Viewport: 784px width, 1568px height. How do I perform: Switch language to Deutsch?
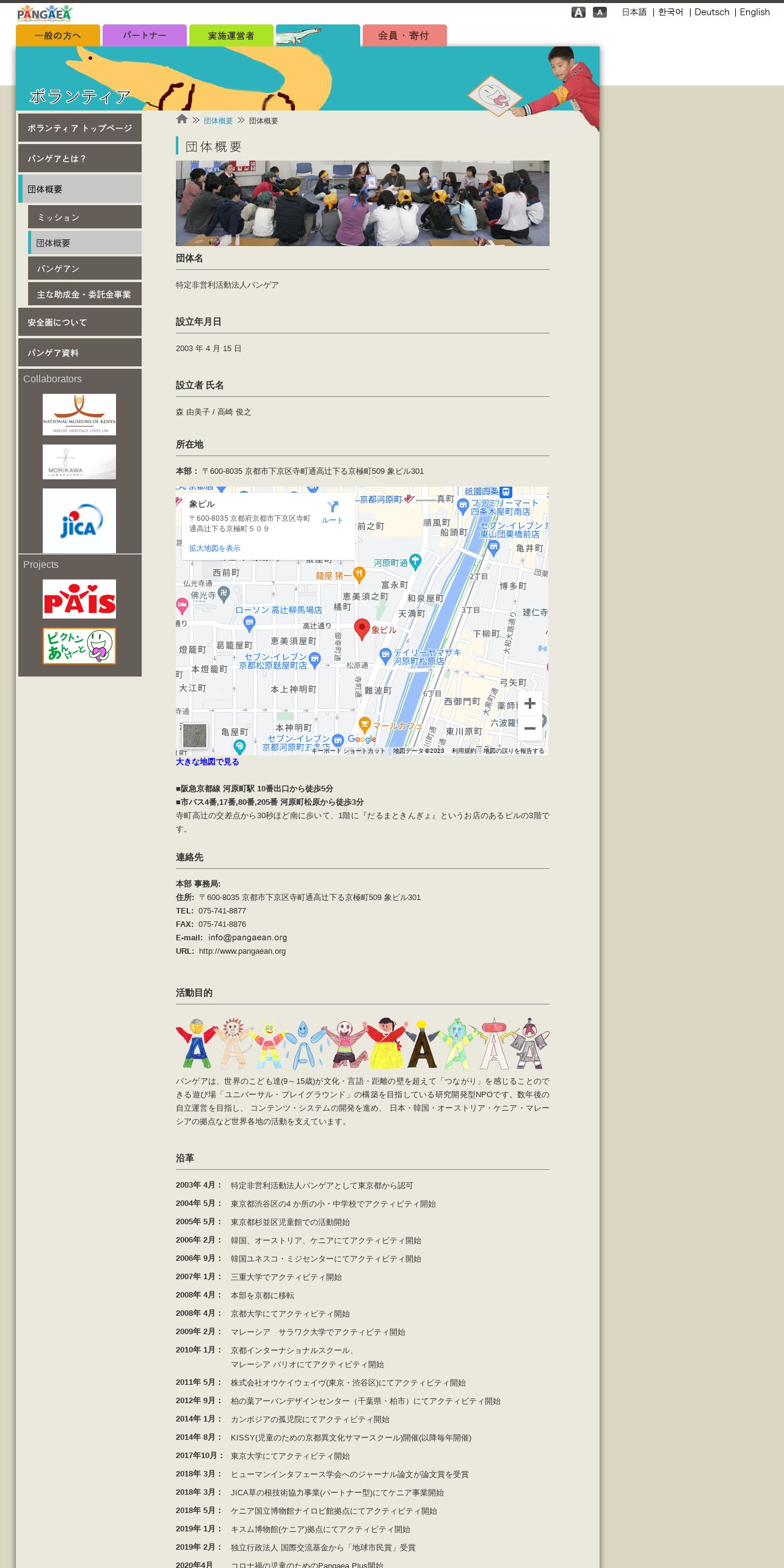pos(712,12)
